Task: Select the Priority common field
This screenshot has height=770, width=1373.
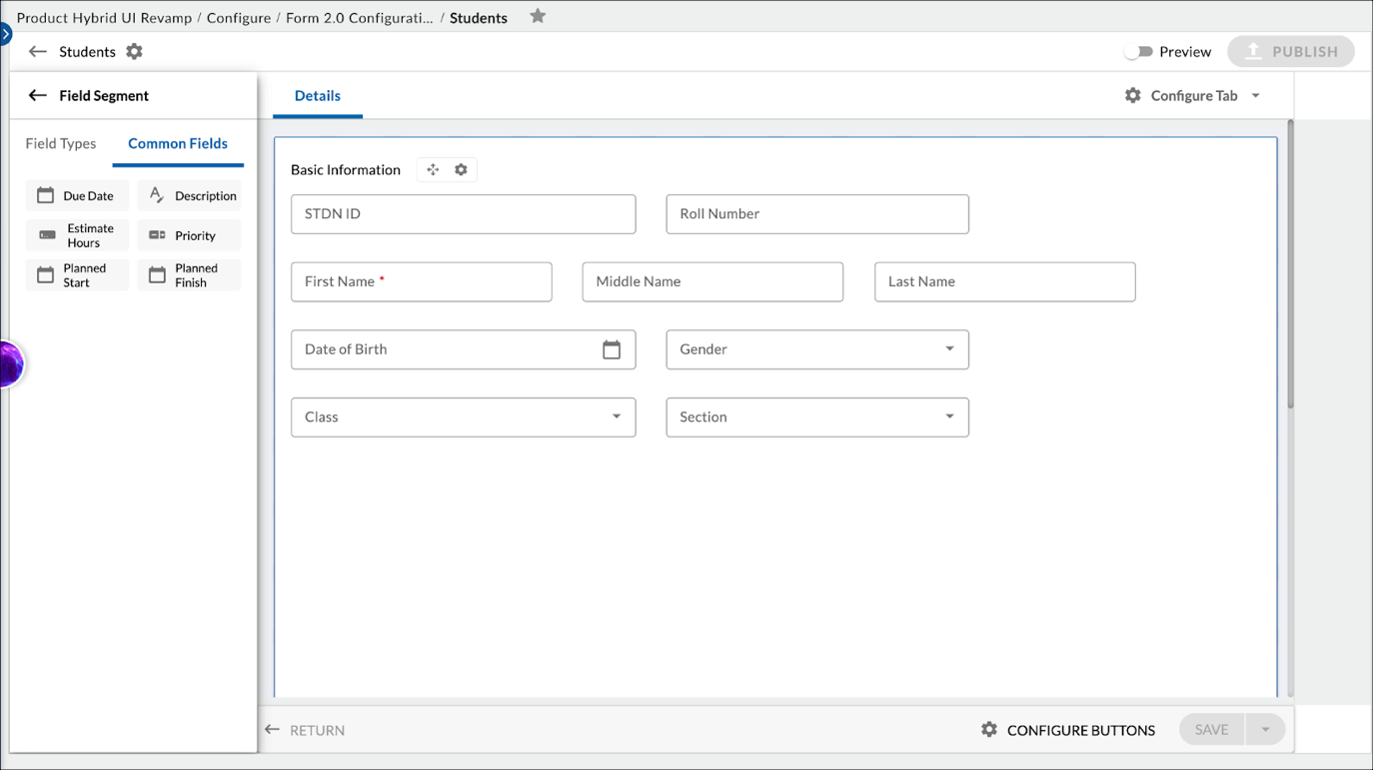Action: click(189, 235)
